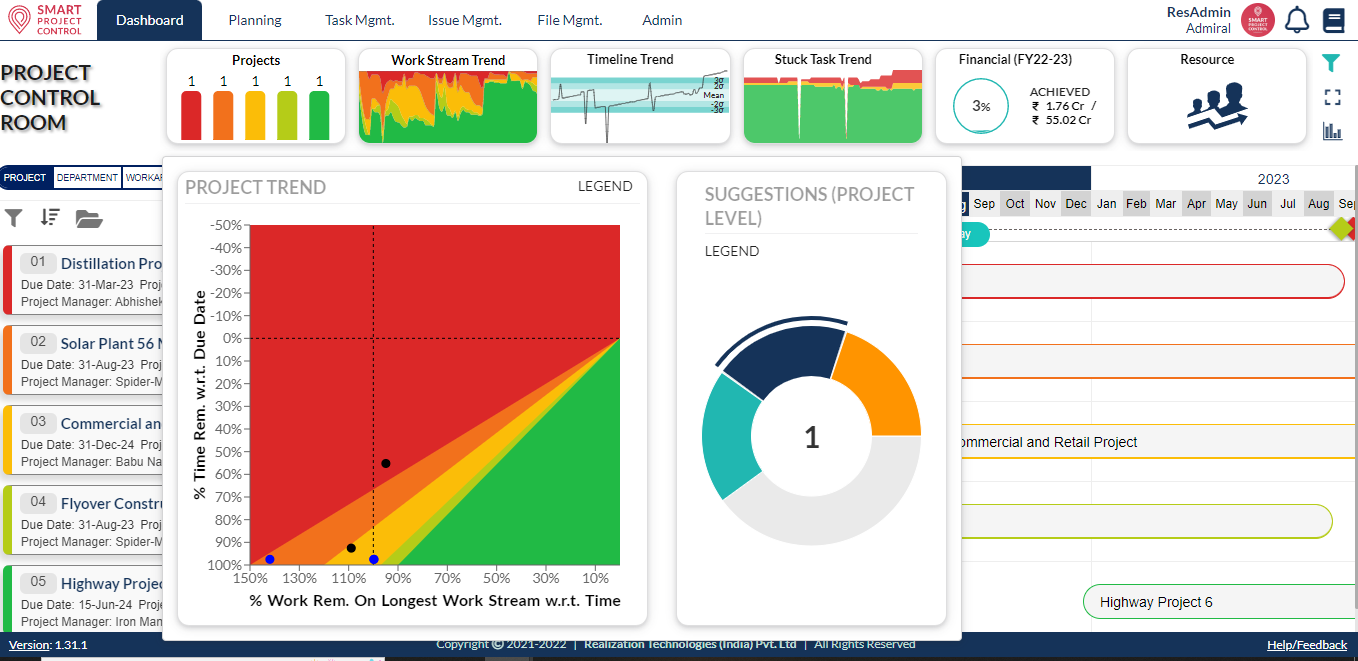1358x661 pixels.
Task: Expand the LEGEND in the Suggestions panel
Action: (x=731, y=251)
